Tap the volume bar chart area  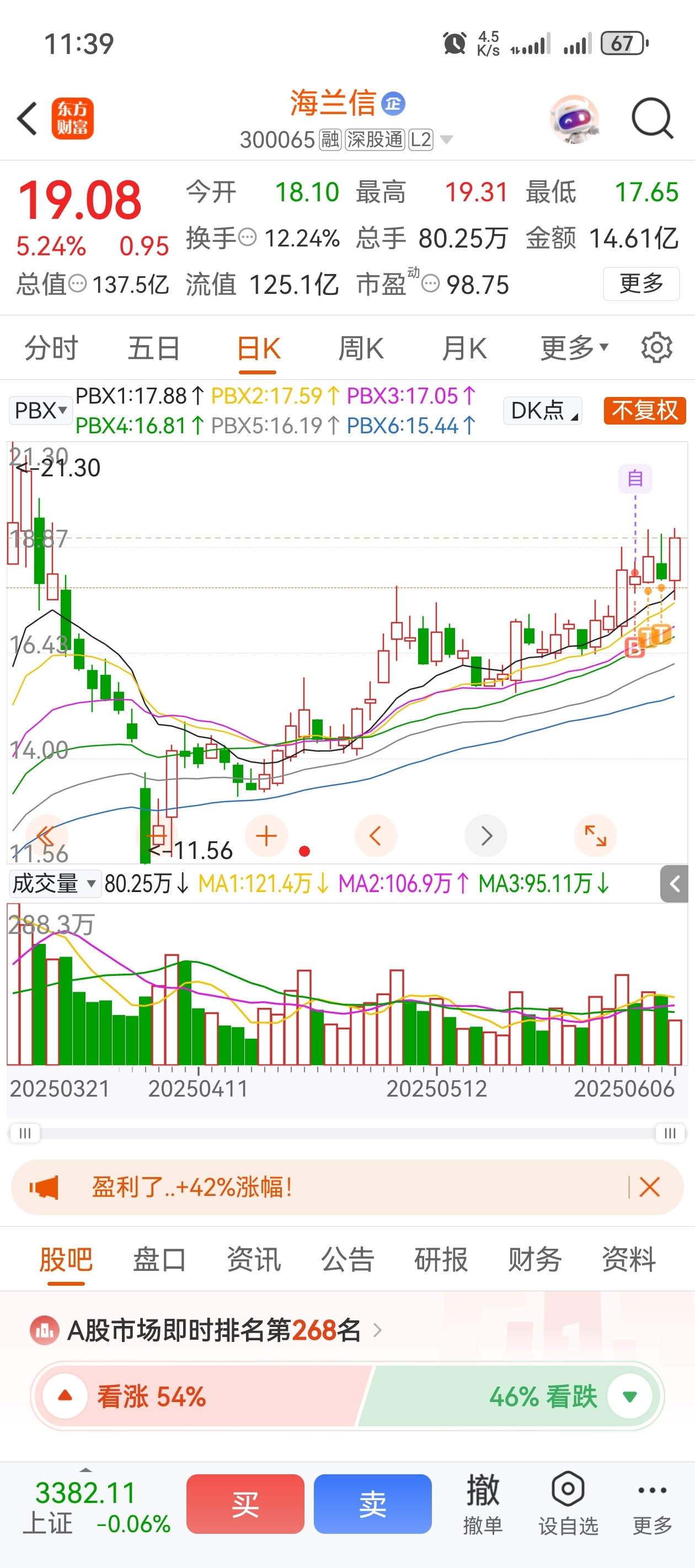[347, 984]
